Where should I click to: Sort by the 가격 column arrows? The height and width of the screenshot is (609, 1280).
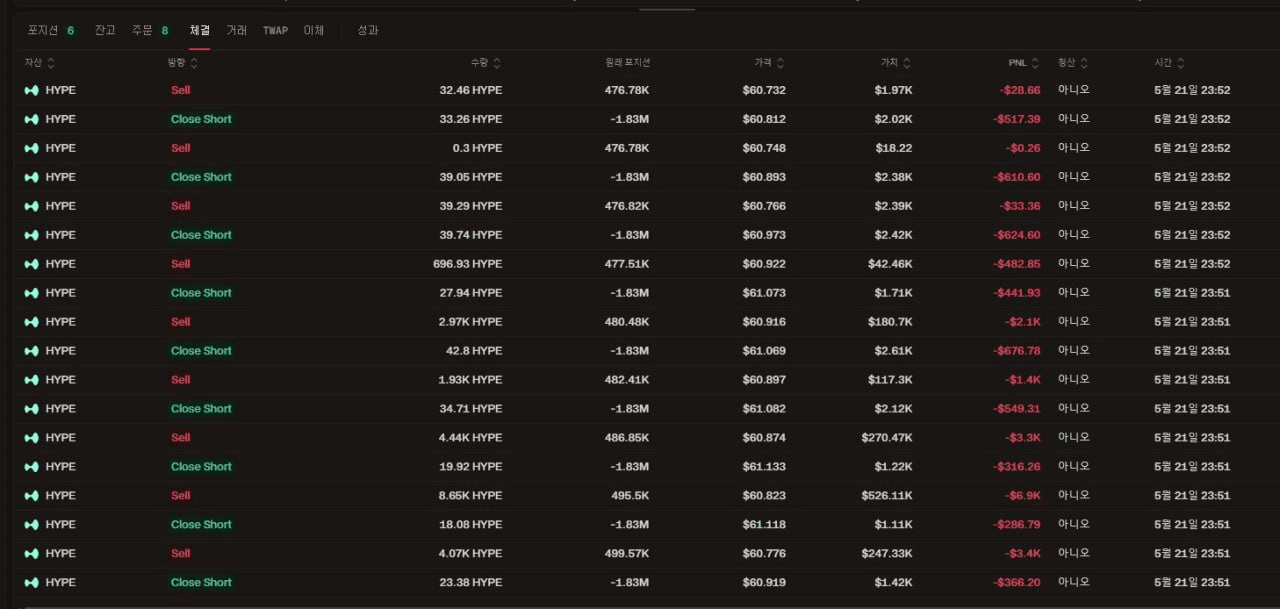click(x=781, y=63)
